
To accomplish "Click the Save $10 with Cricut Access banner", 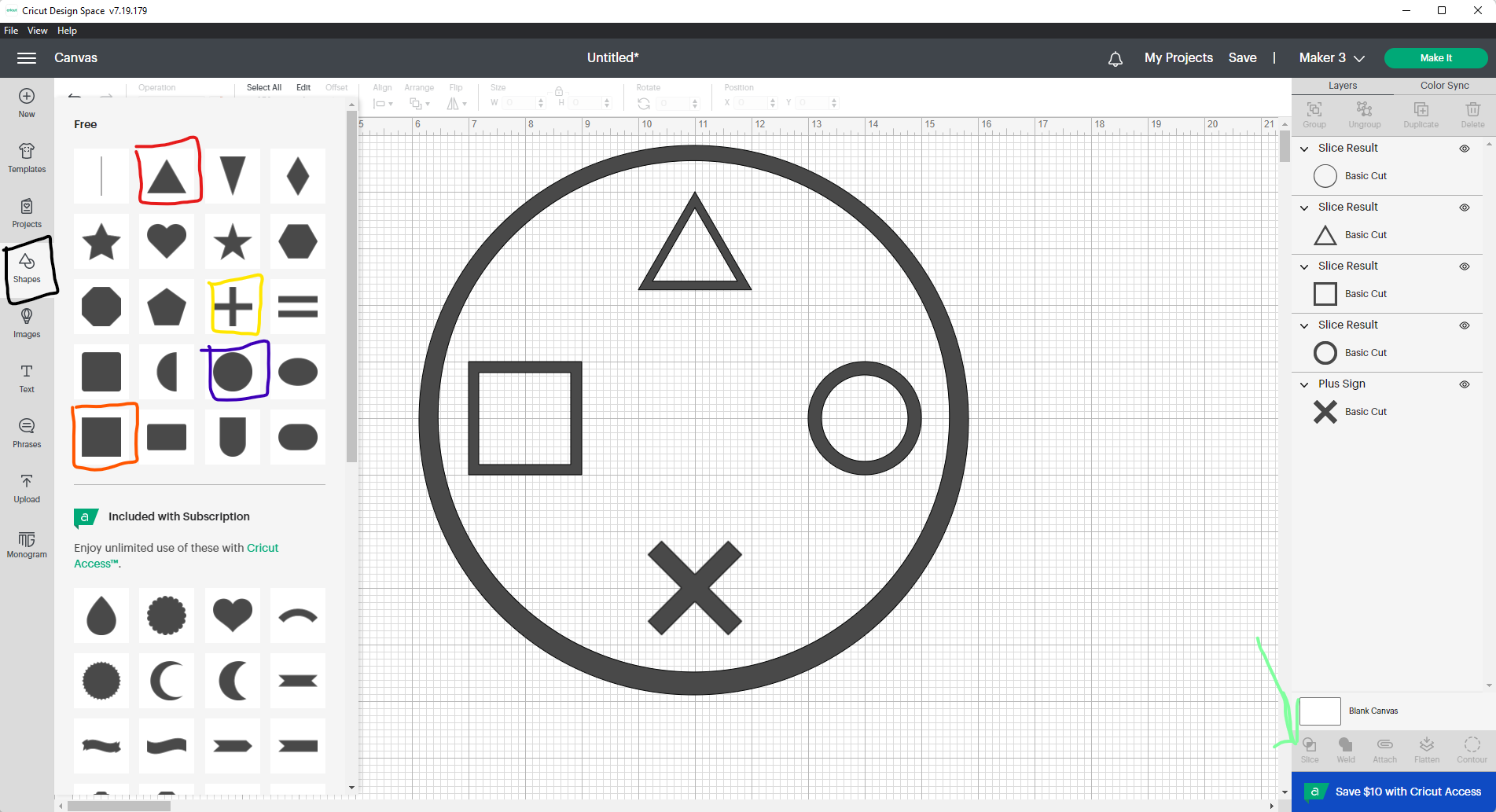I will click(1394, 792).
